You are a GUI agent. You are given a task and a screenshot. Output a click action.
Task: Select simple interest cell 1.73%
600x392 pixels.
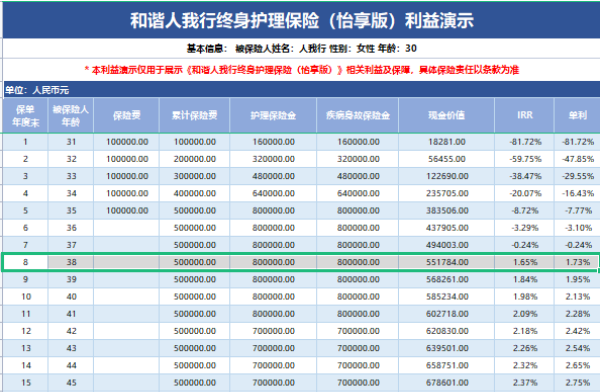click(577, 263)
